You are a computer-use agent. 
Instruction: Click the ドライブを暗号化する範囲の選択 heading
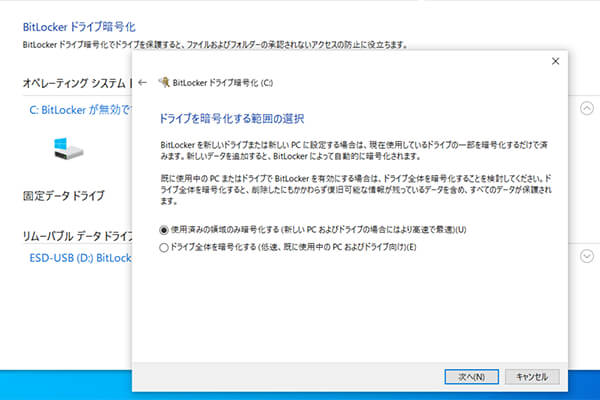point(232,119)
